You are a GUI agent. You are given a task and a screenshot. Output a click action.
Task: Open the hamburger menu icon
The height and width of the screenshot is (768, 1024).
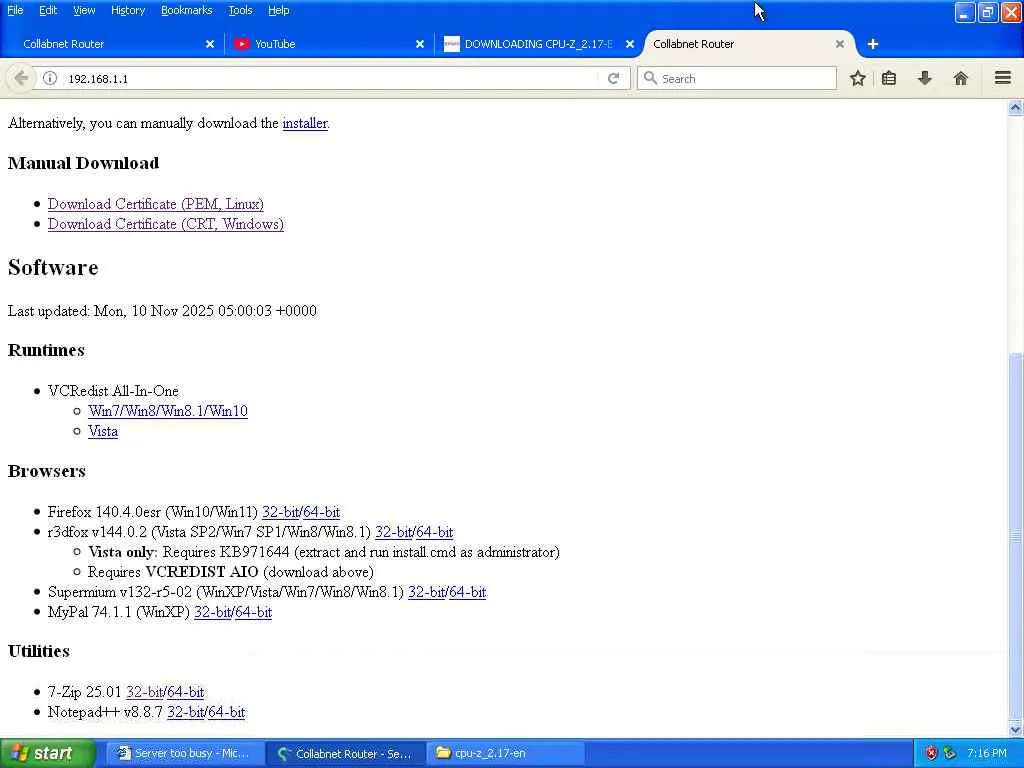pos(1003,78)
